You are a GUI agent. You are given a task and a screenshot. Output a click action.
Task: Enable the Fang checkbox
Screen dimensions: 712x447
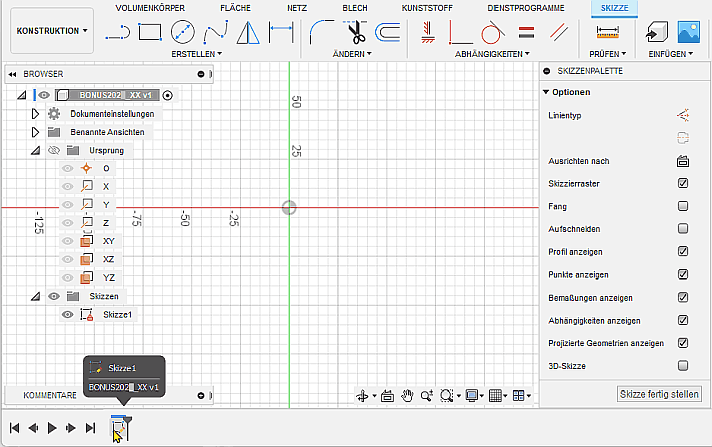click(x=683, y=206)
